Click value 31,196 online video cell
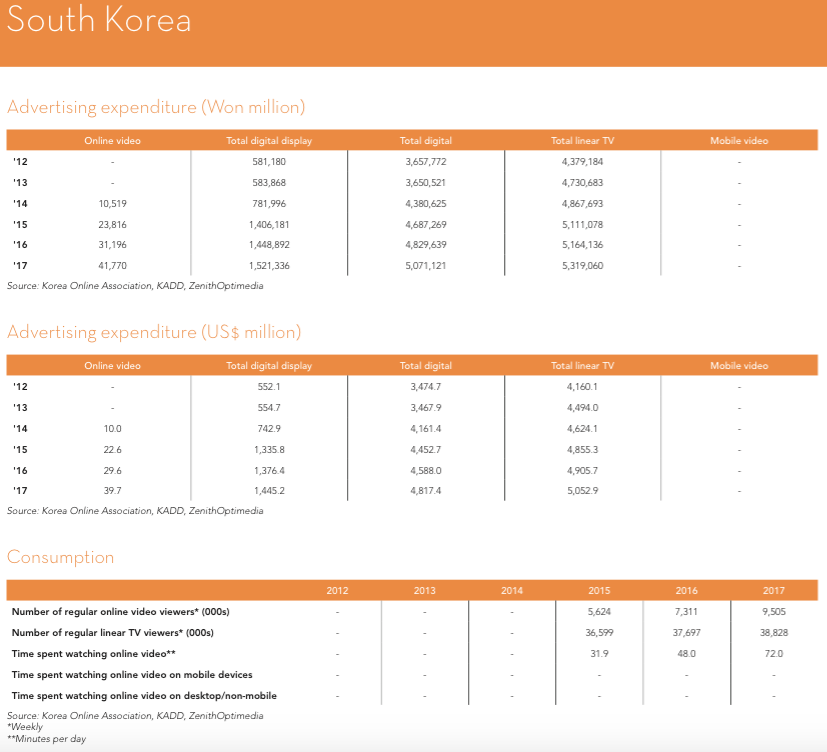 coord(112,245)
